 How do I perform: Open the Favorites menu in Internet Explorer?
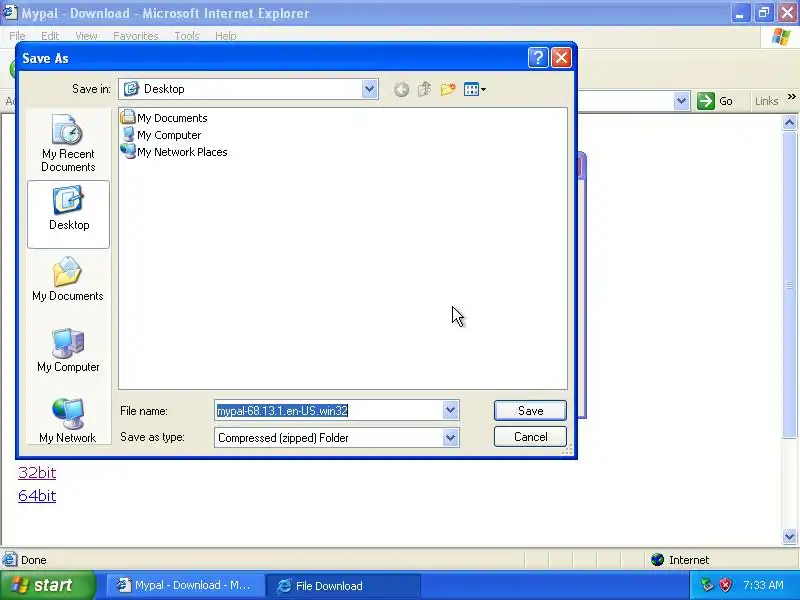(136, 36)
